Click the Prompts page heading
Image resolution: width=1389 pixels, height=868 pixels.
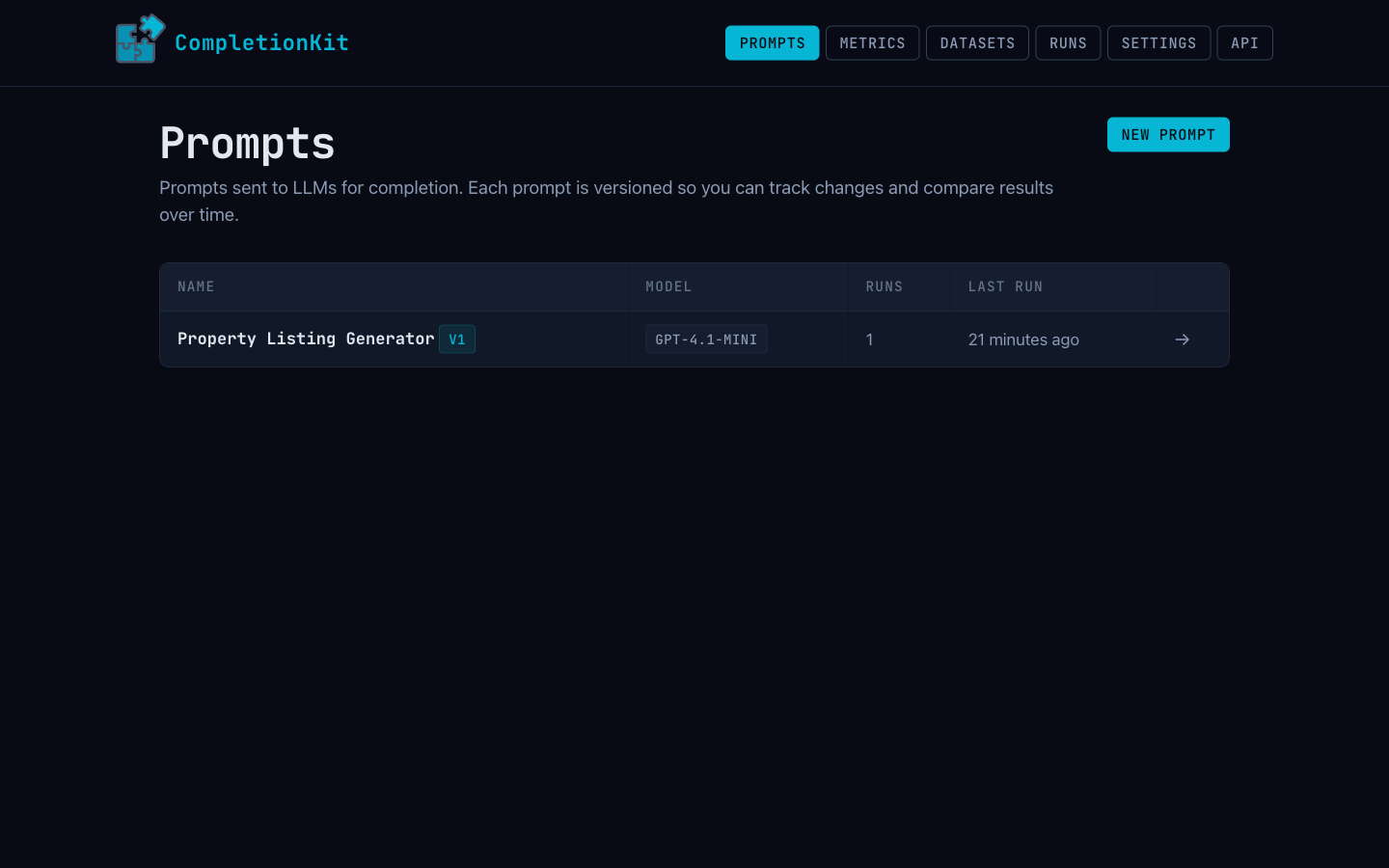click(x=247, y=143)
